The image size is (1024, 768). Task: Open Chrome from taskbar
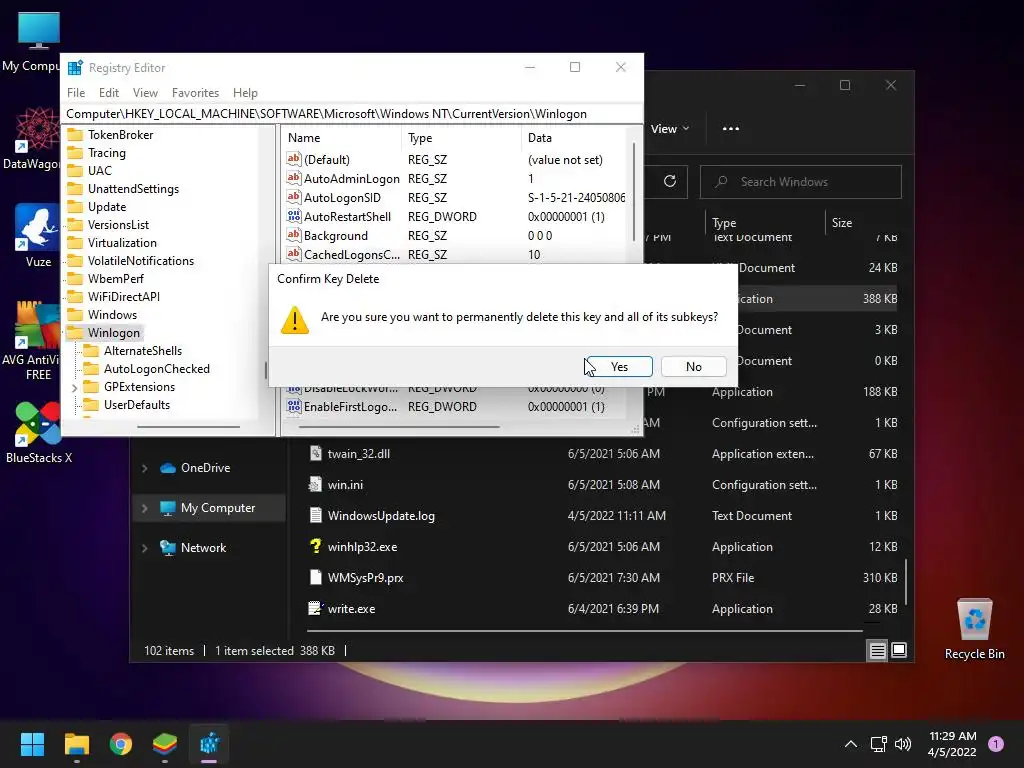tap(121, 744)
